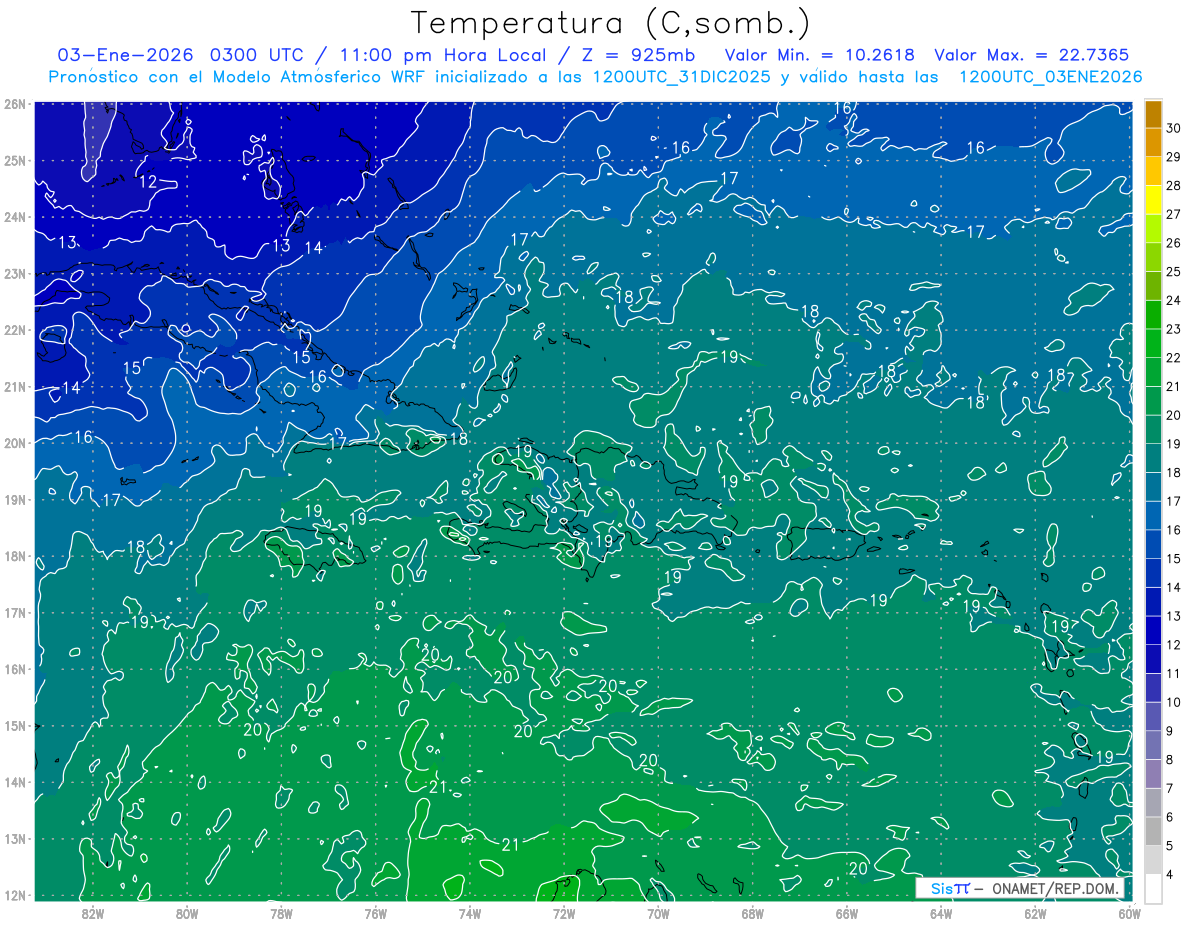The height and width of the screenshot is (927, 1200).
Task: Click the color scale label 25
Action: click(x=1174, y=271)
